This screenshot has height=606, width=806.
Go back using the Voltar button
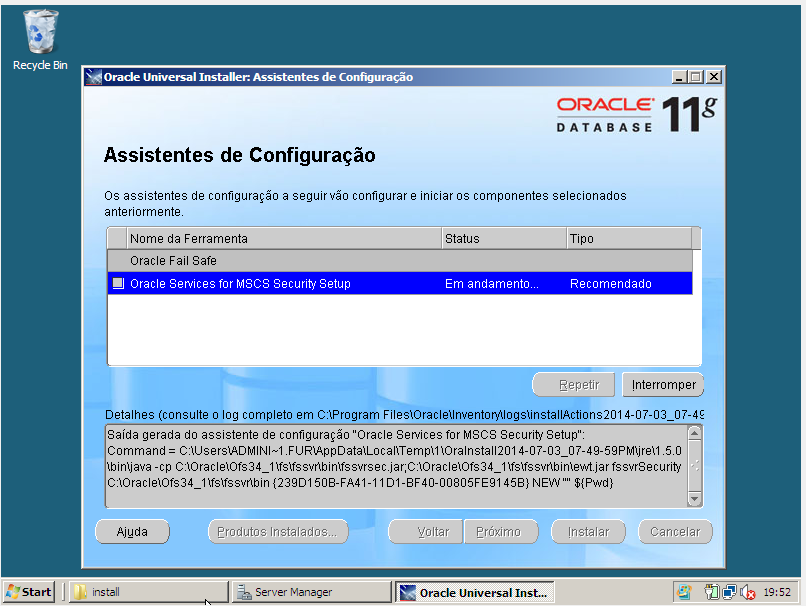(424, 531)
